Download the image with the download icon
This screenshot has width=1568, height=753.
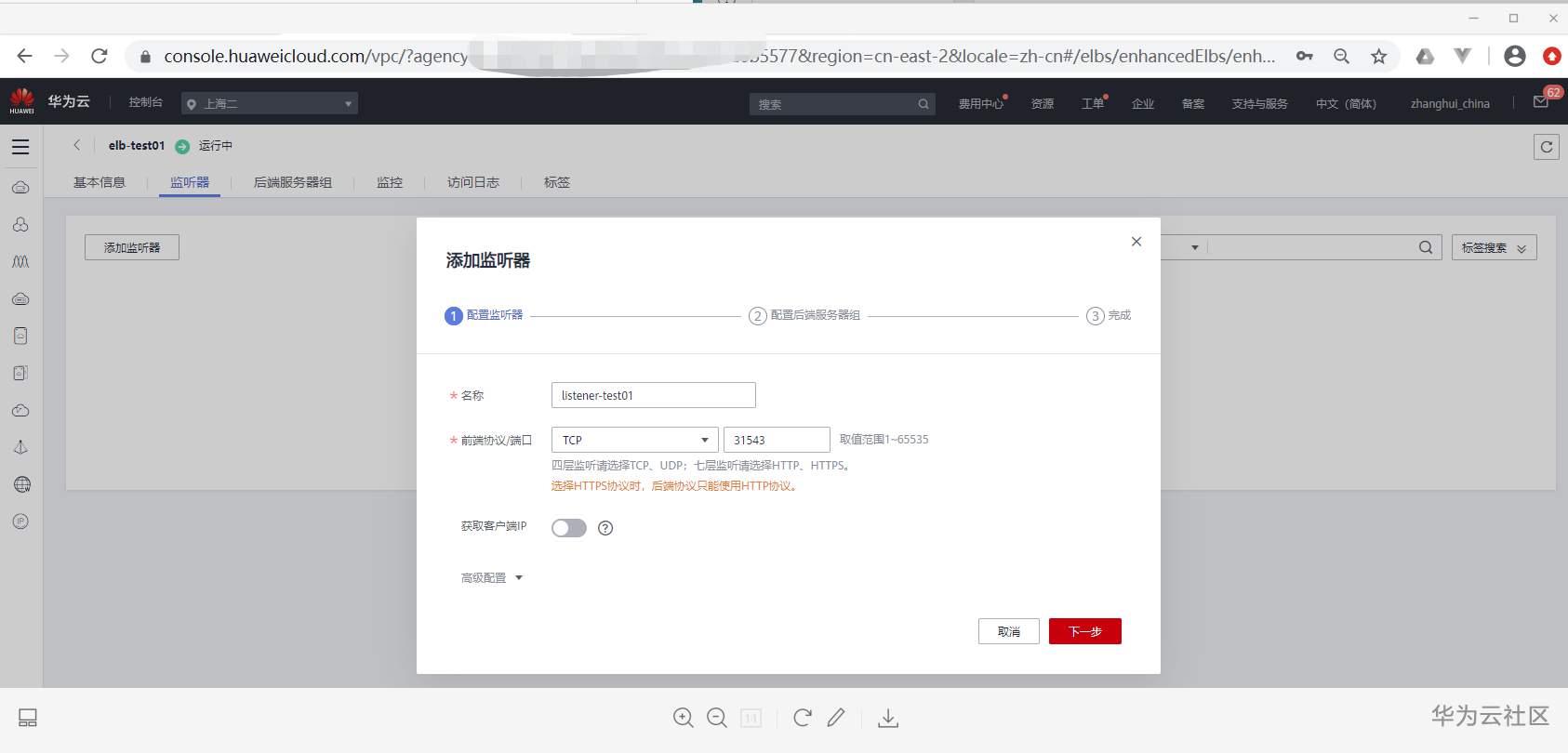888,718
